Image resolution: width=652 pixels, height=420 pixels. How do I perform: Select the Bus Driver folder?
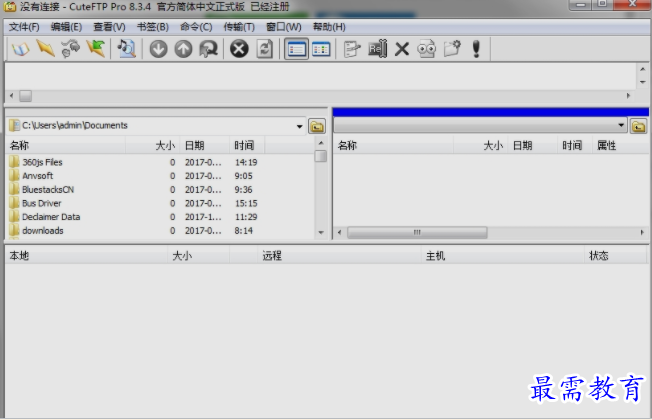tap(42, 203)
